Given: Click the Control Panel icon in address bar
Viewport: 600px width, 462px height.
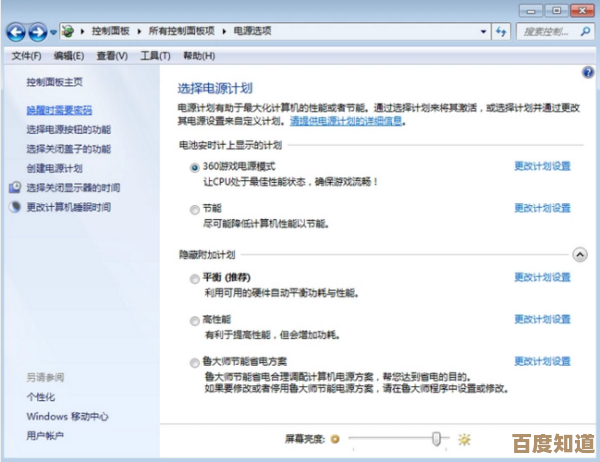Looking at the screenshot, I should click(68, 31).
